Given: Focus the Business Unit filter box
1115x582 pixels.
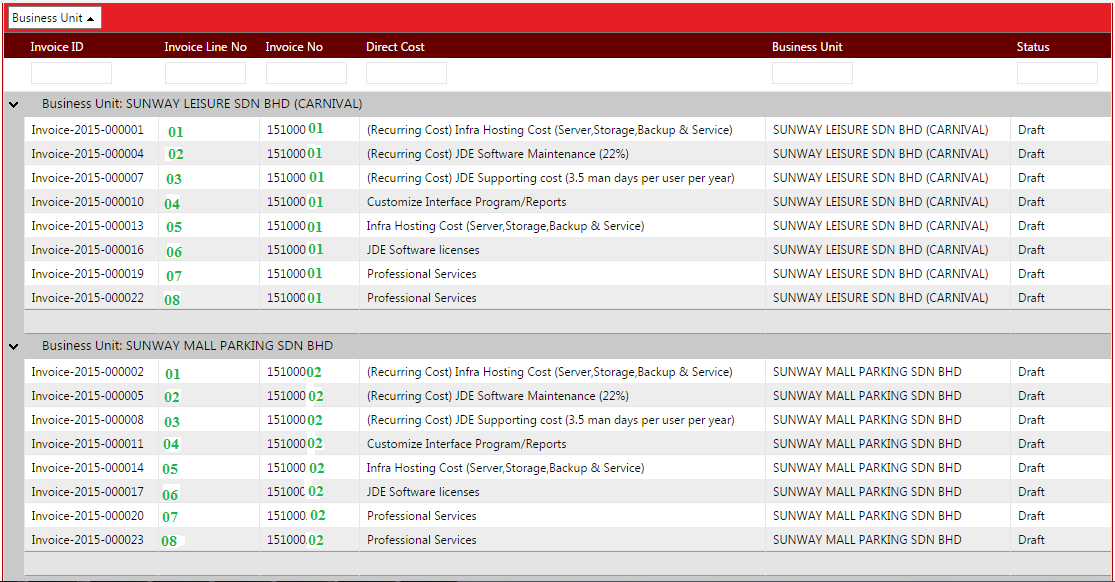Looking at the screenshot, I should tap(812, 73).
